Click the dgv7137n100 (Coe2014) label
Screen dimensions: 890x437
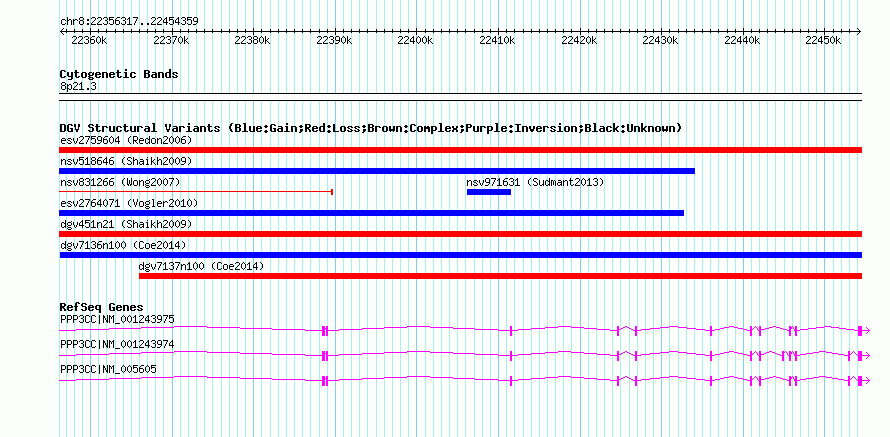tap(201, 266)
